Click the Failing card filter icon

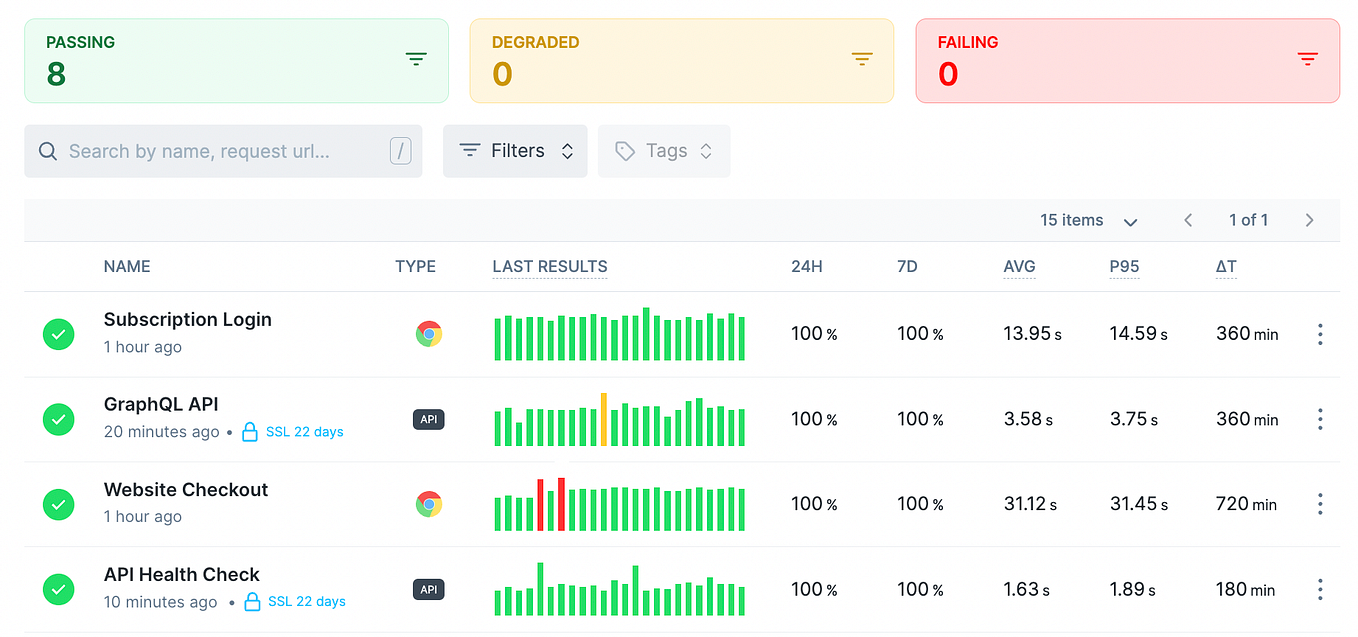1307,60
